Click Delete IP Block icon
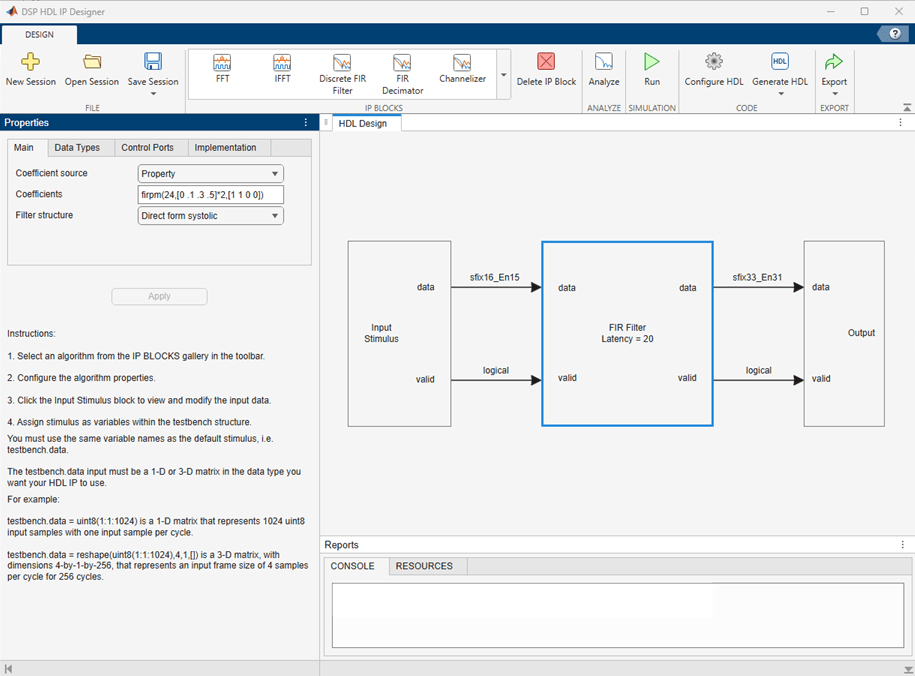The width and height of the screenshot is (915, 676). 546,61
